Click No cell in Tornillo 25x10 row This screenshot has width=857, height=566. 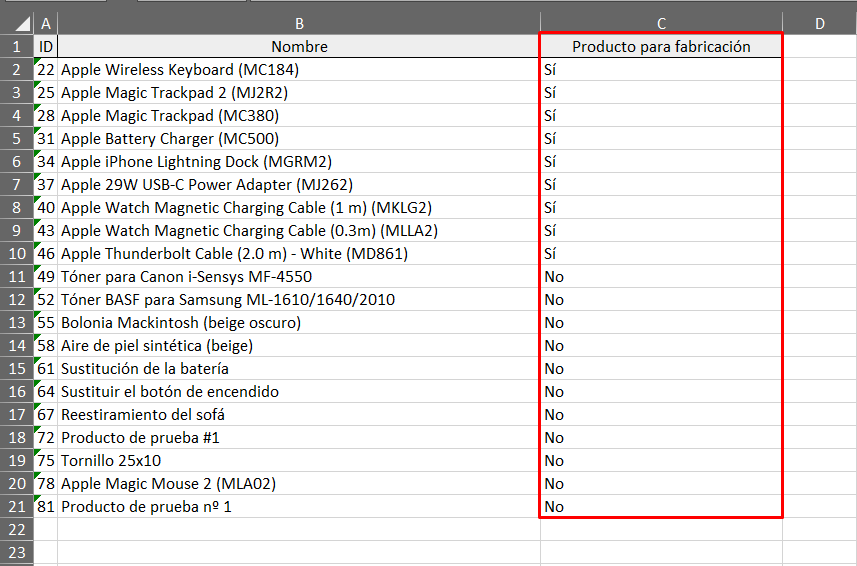661,461
